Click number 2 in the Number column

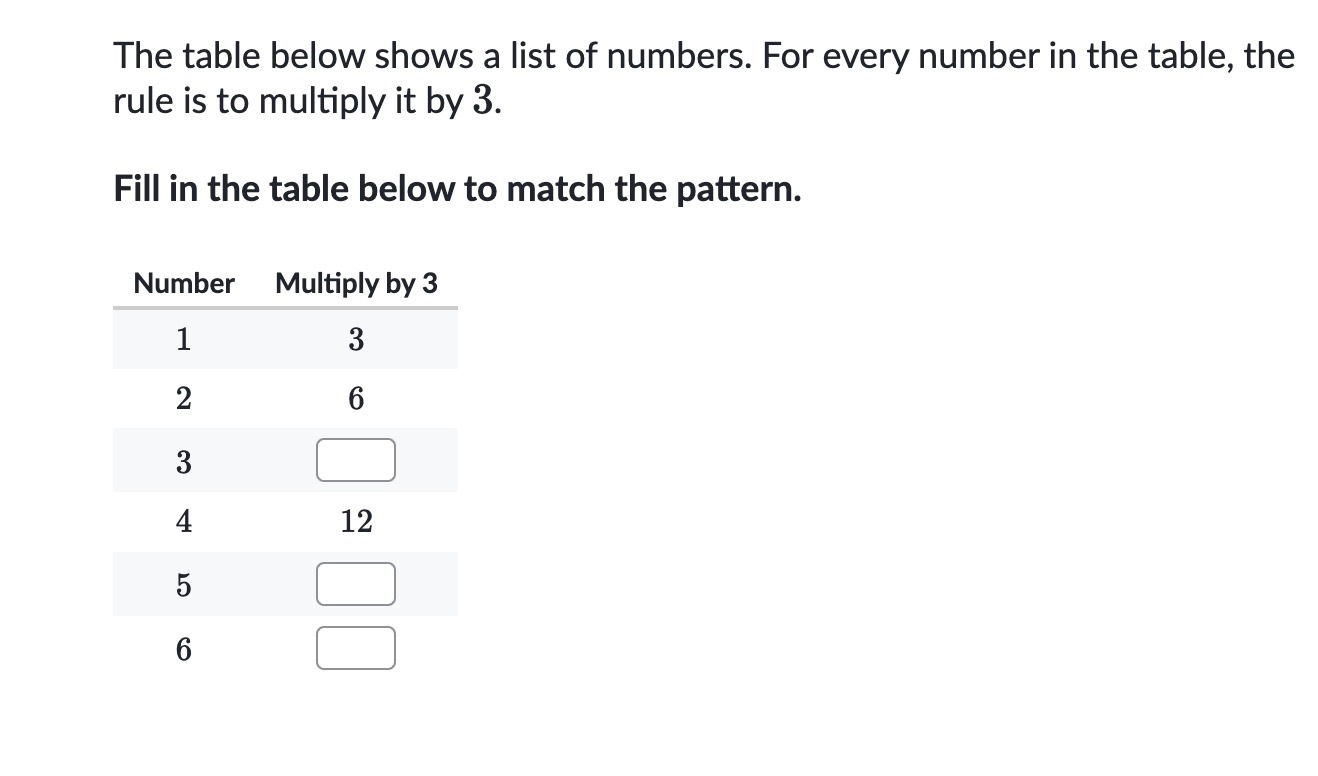(x=183, y=399)
